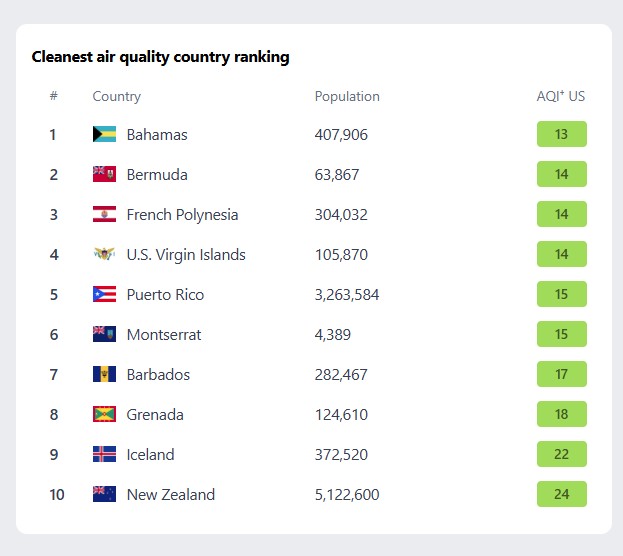The height and width of the screenshot is (556, 623).
Task: Click the Grenada flag icon
Action: (104, 414)
